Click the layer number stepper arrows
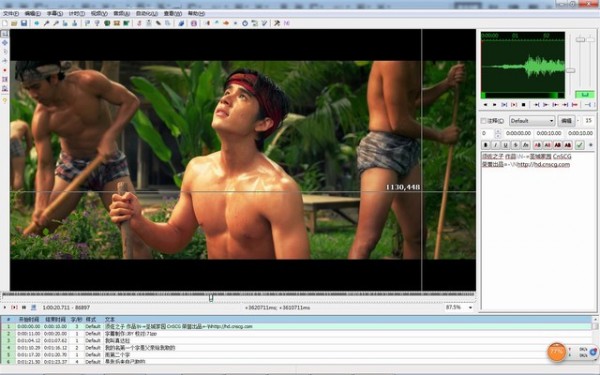 (498, 133)
